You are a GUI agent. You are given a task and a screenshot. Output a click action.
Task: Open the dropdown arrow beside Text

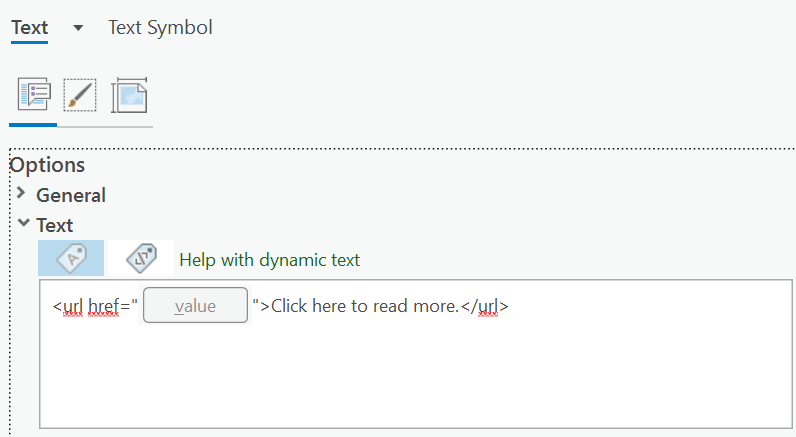click(78, 28)
